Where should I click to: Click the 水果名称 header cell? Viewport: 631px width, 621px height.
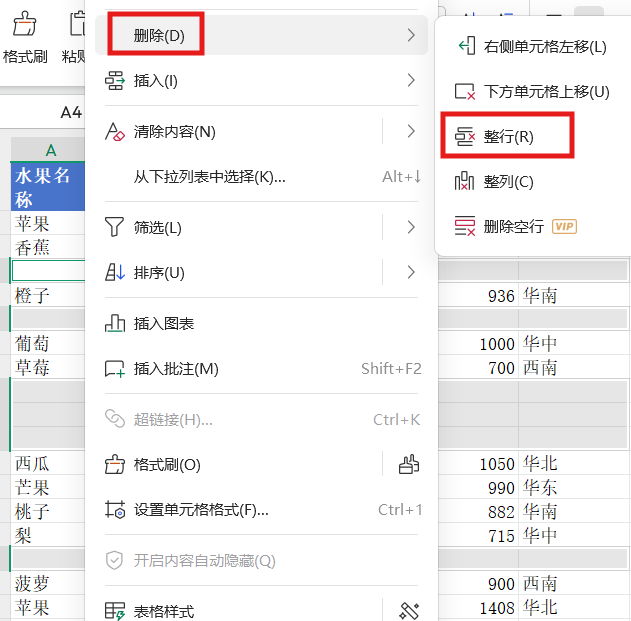click(x=48, y=187)
